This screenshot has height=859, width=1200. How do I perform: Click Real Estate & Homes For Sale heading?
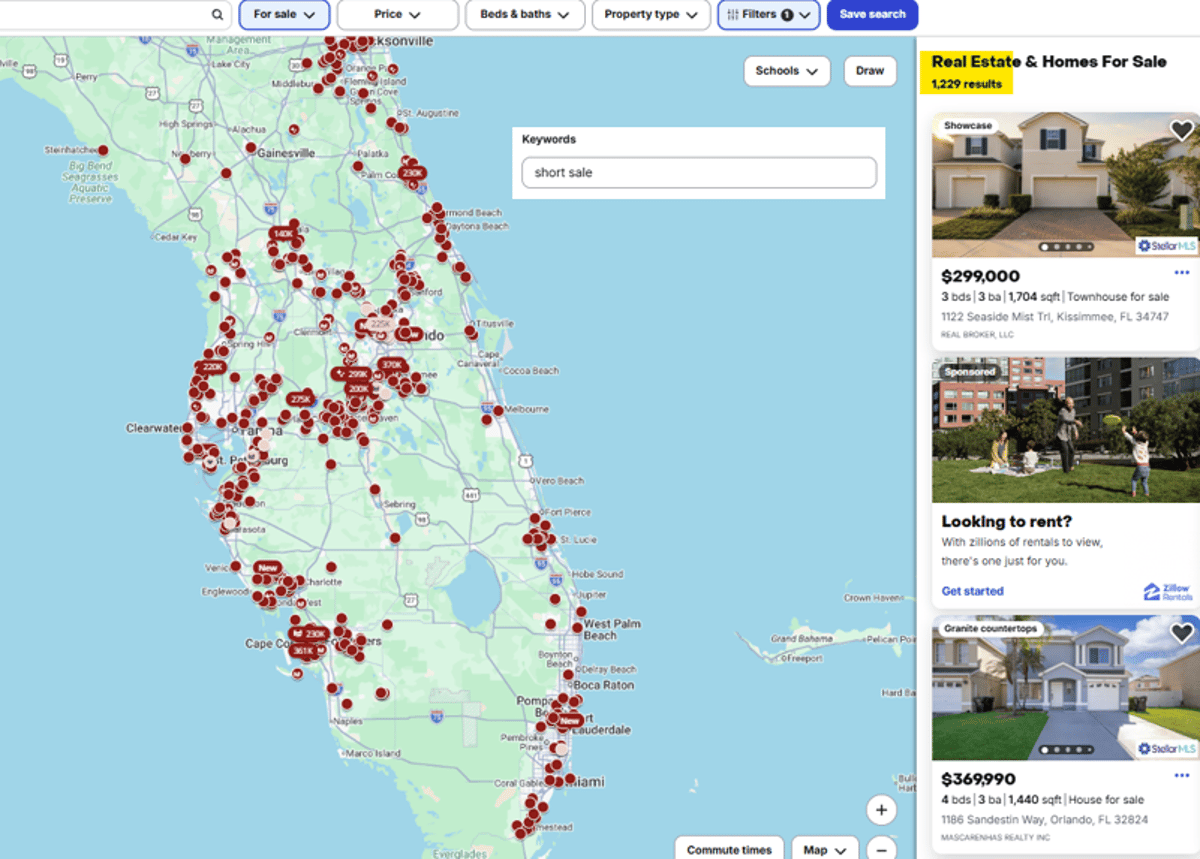[1049, 62]
